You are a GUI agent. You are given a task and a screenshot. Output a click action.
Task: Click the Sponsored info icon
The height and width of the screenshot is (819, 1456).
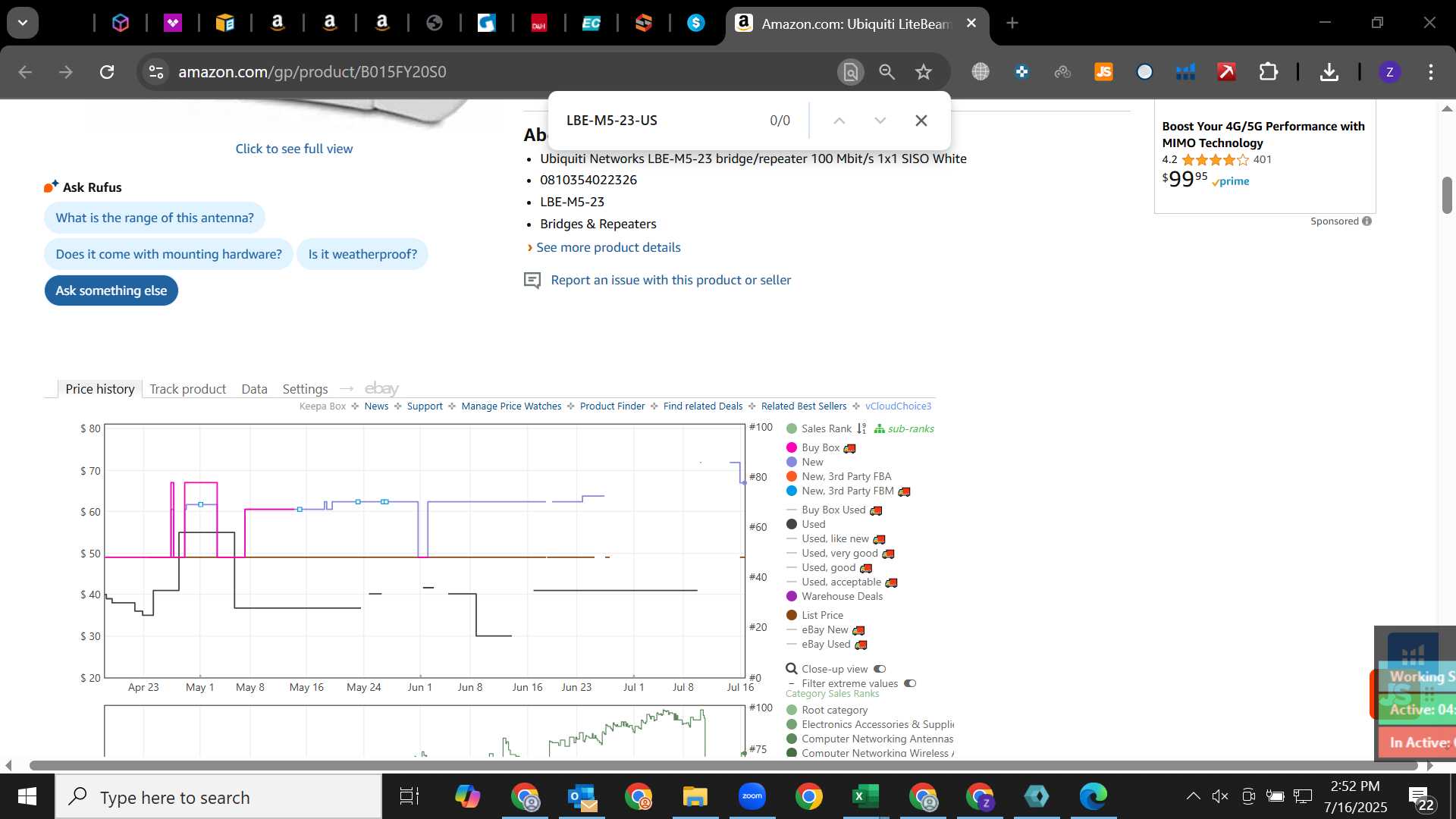click(1367, 221)
